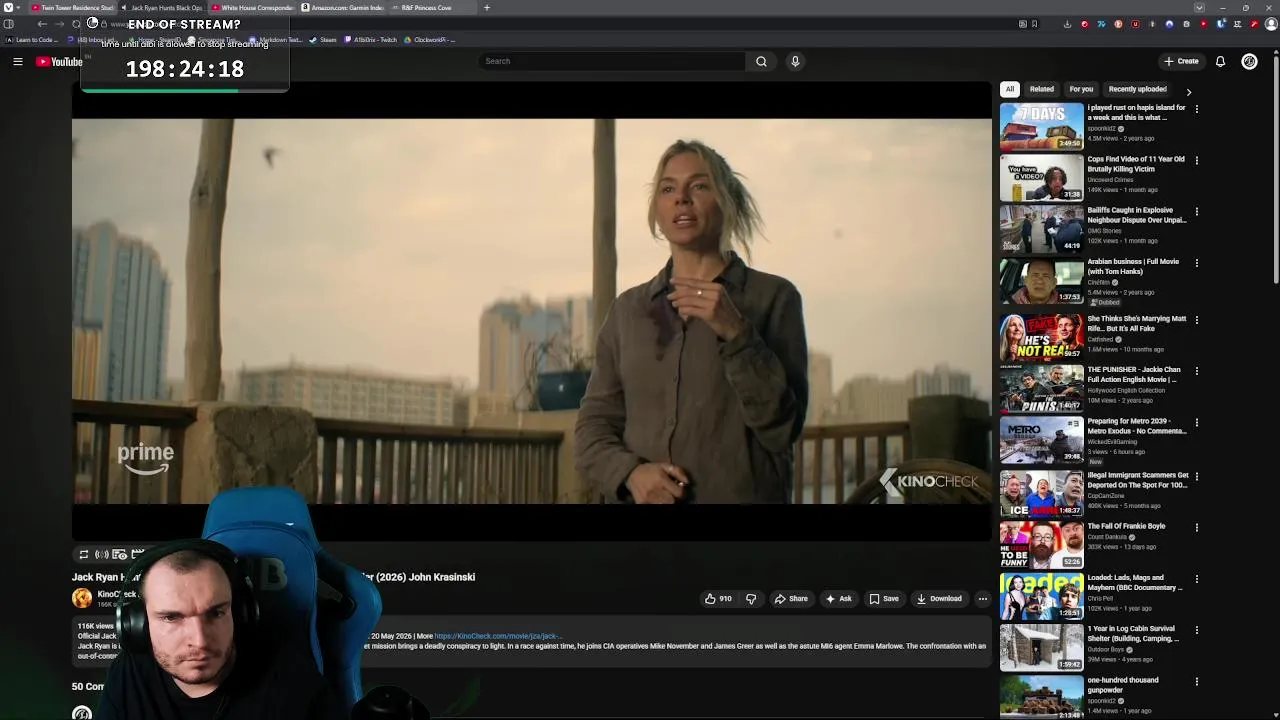Image resolution: width=1280 pixels, height=720 pixels.
Task: Toggle the browser side panel icon
Action: point(9,24)
